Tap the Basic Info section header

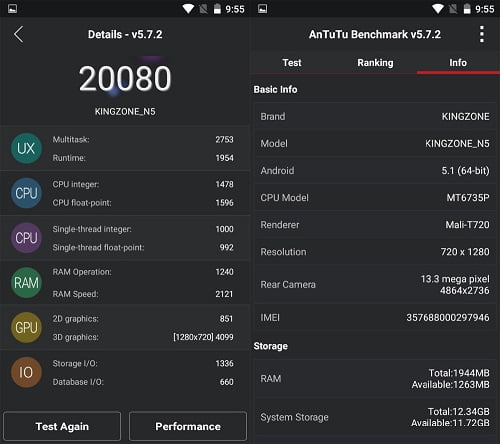pyautogui.click(x=275, y=89)
